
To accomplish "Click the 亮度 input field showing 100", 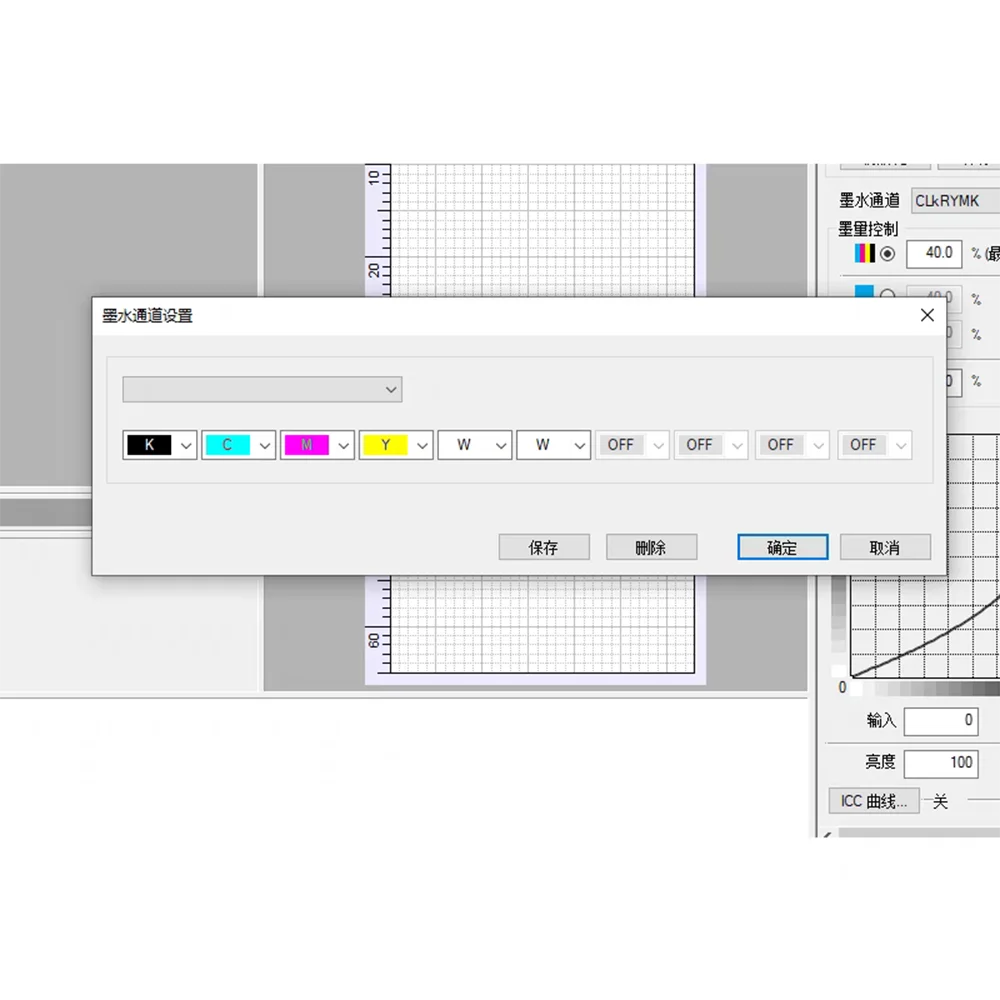I will (940, 763).
